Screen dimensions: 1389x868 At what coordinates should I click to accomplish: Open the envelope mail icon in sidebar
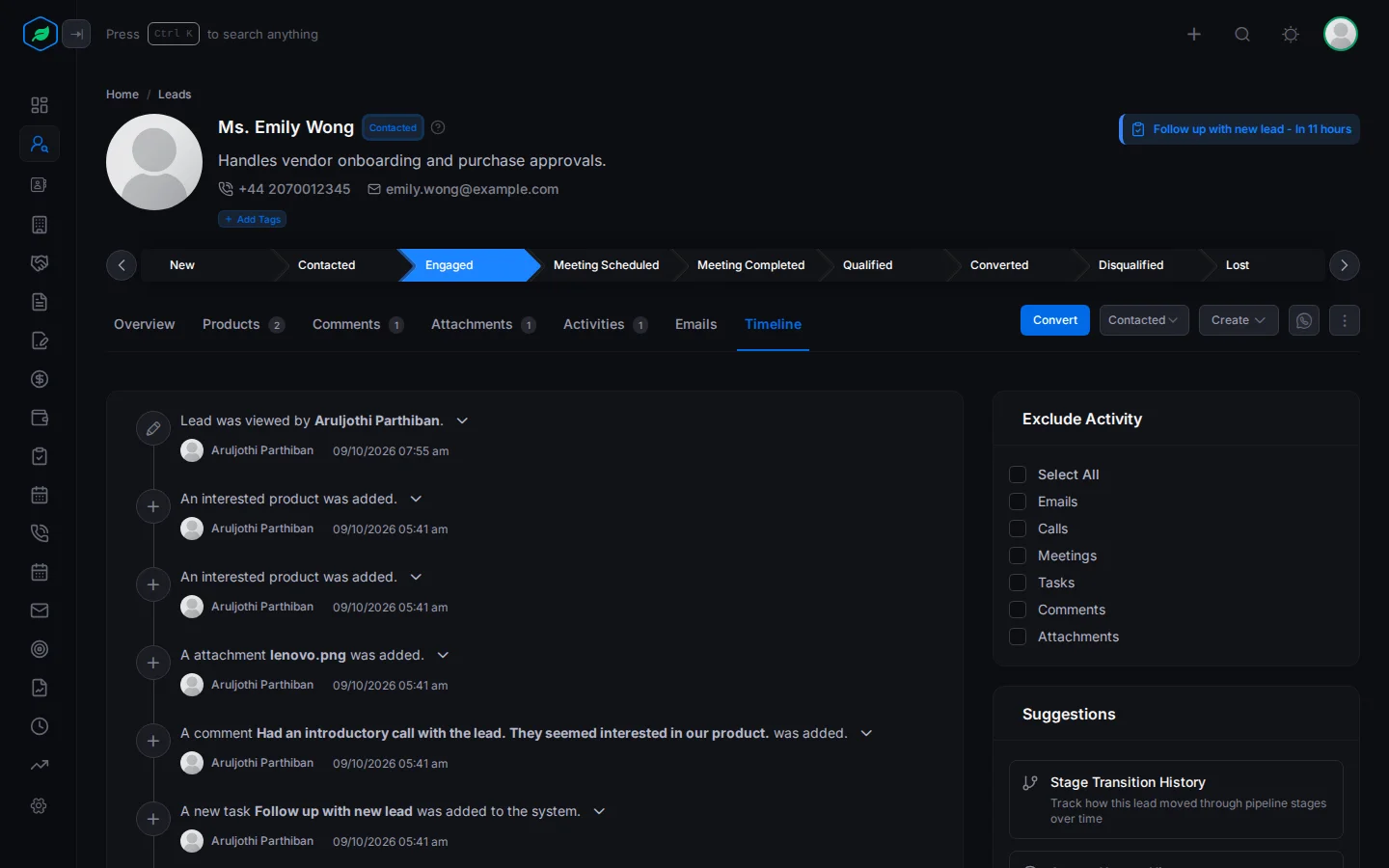click(40, 610)
